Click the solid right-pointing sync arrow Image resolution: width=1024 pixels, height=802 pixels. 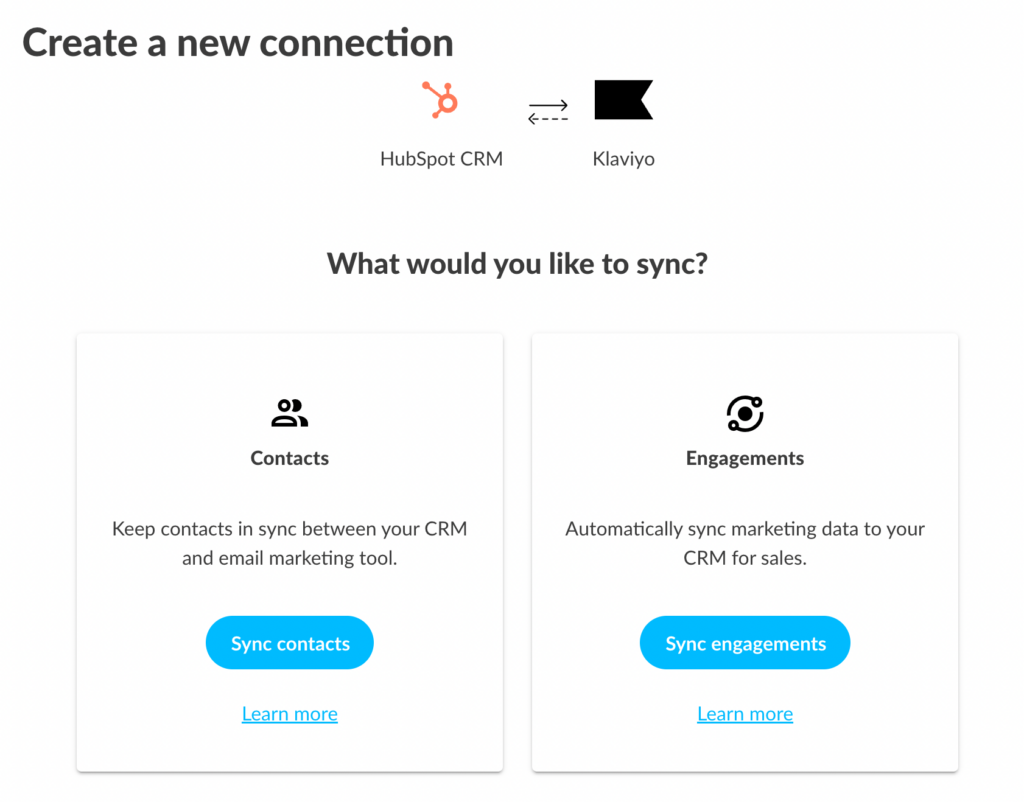click(548, 105)
